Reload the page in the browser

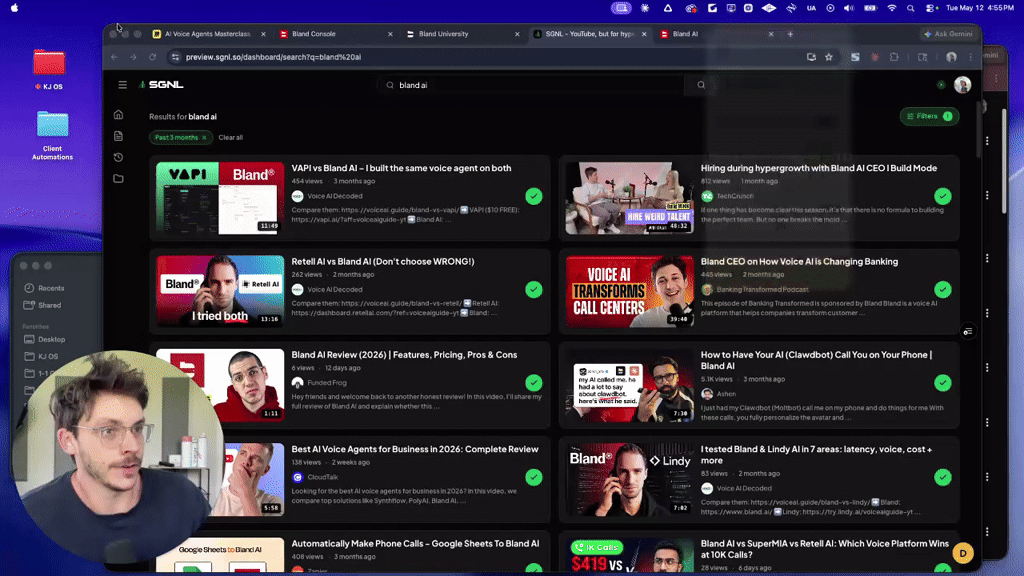[153, 57]
